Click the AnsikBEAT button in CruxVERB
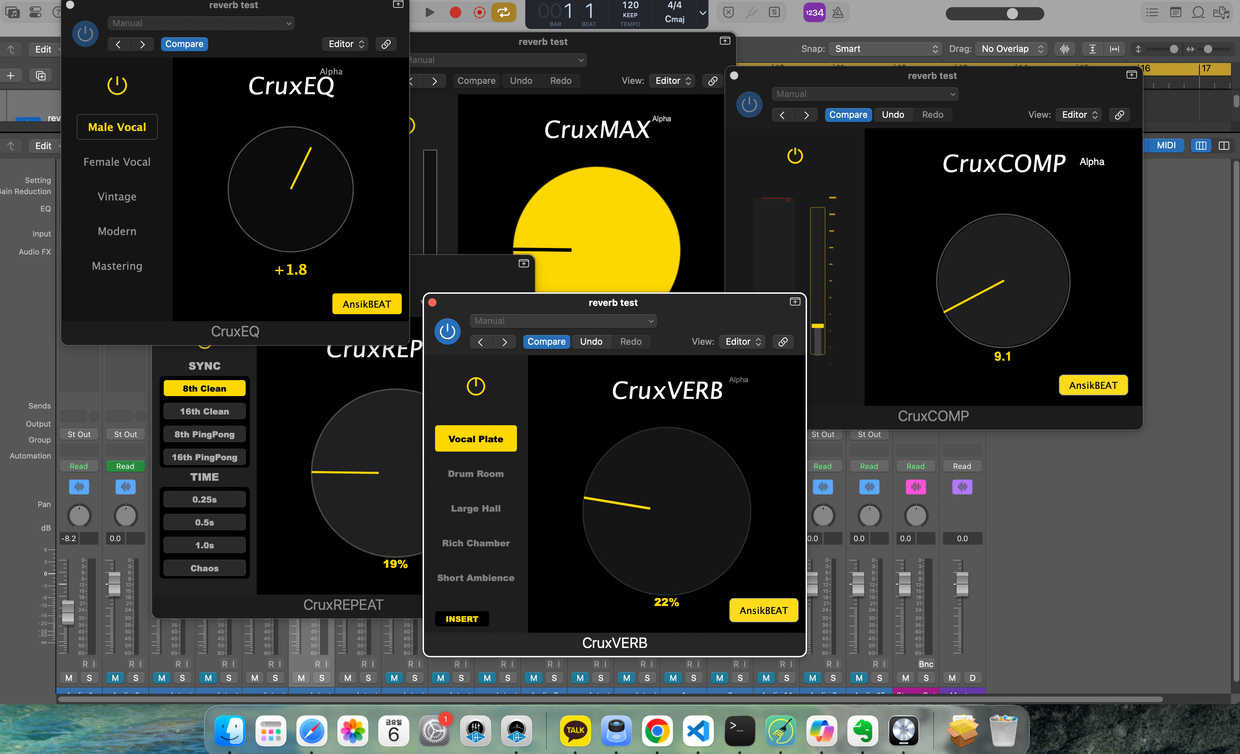The height and width of the screenshot is (754, 1240). (x=763, y=610)
